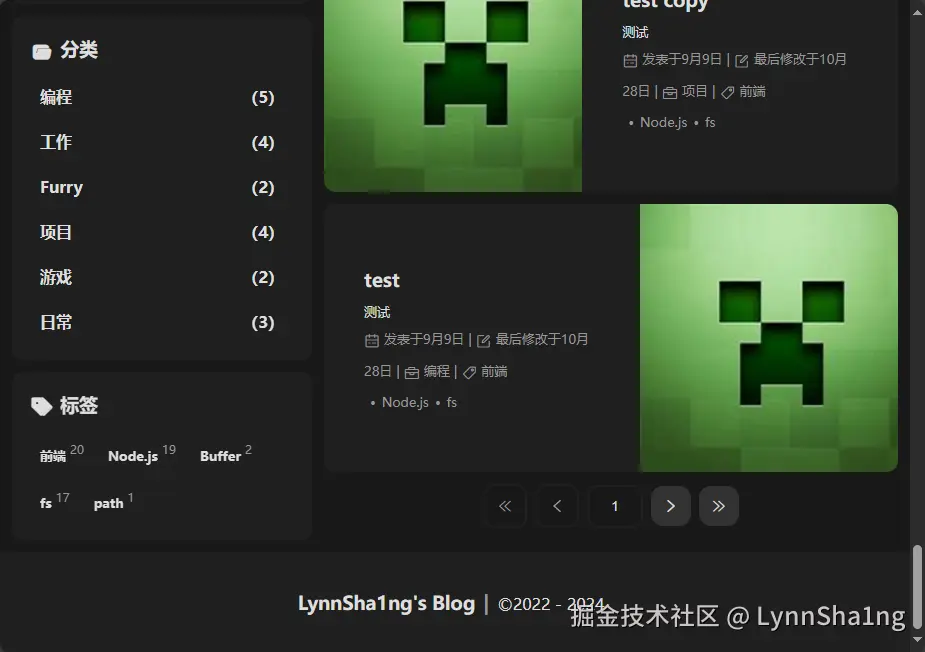Click the calendar icon on the test post
Image resolution: width=925 pixels, height=652 pixels.
tap(370, 339)
